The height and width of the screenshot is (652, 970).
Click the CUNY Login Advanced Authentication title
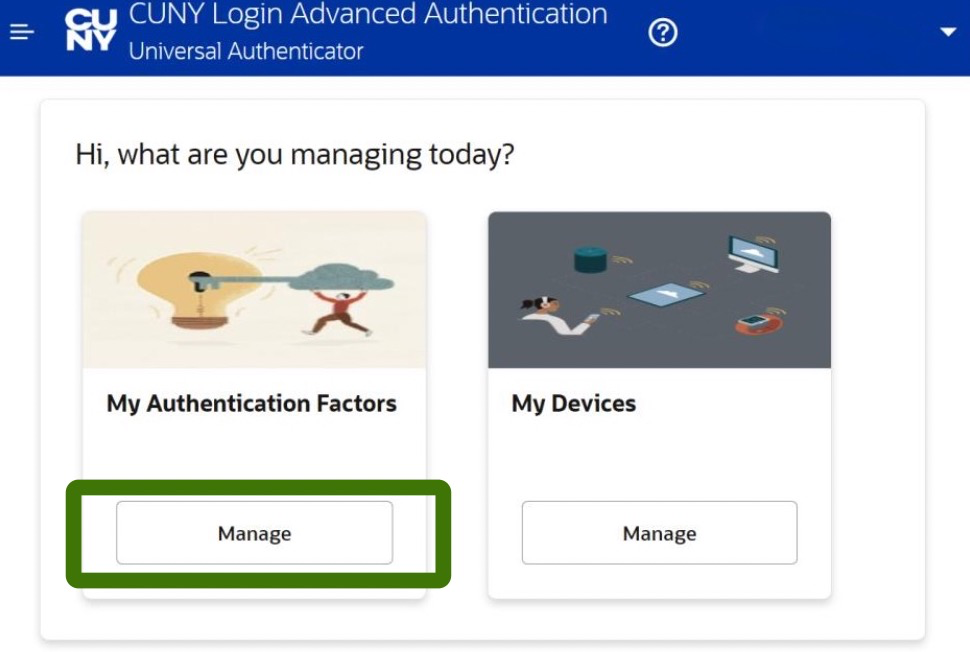click(368, 14)
